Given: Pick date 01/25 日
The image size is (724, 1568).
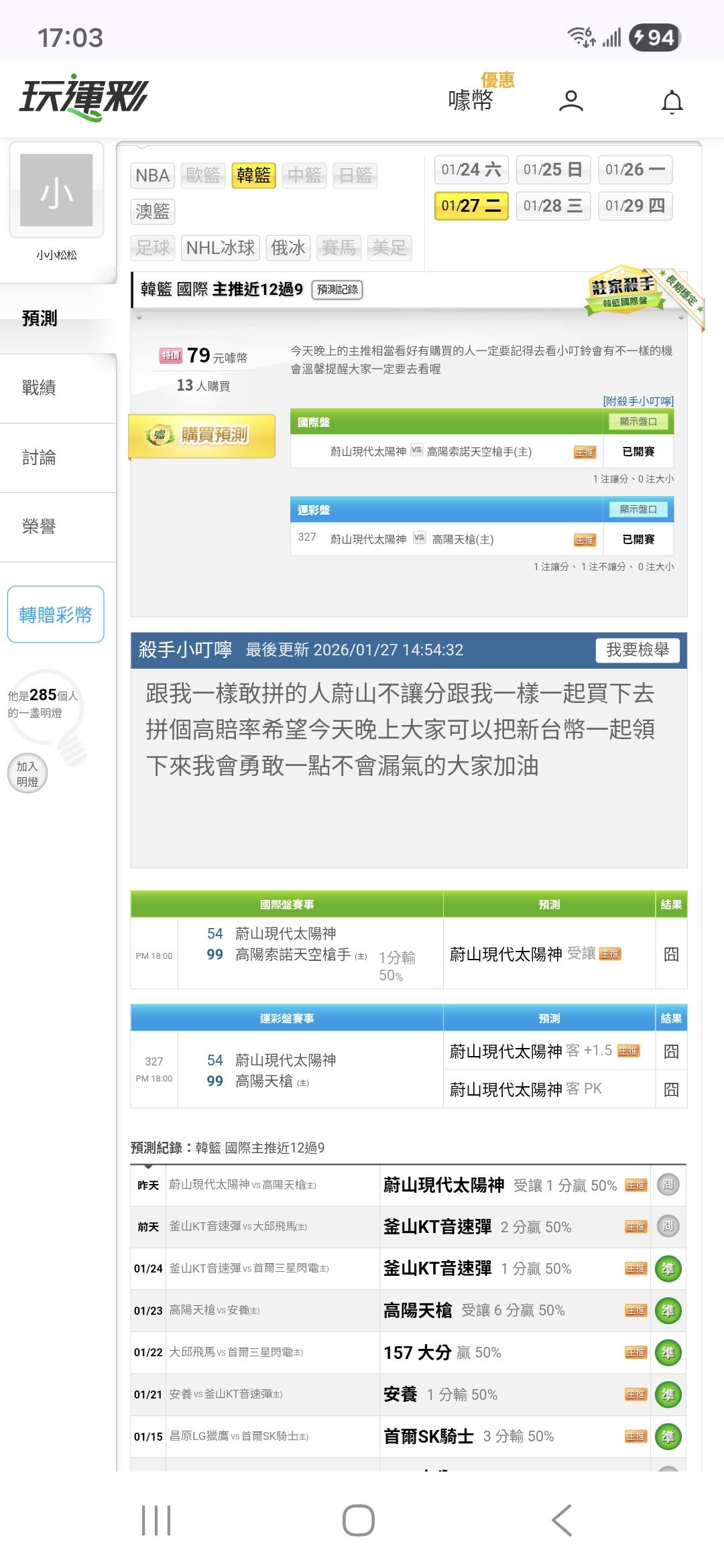Looking at the screenshot, I should [x=554, y=170].
